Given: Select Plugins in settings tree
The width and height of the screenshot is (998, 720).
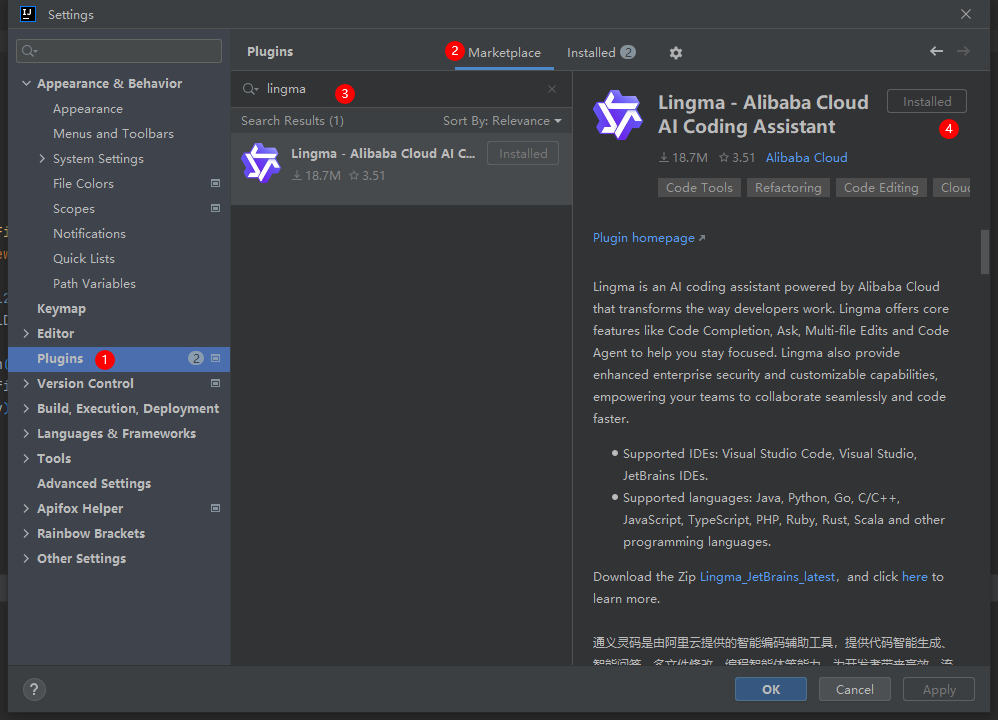Looking at the screenshot, I should [119, 359].
